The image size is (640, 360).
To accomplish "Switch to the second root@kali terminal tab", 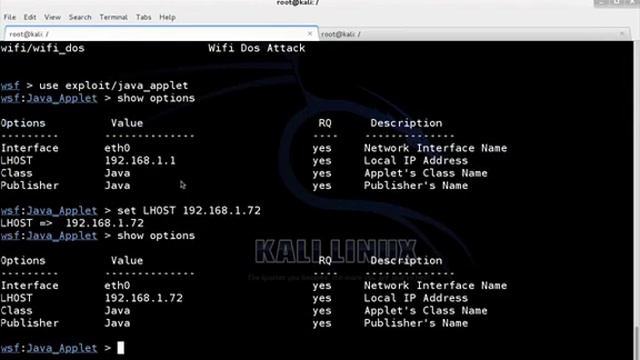I will pos(475,34).
